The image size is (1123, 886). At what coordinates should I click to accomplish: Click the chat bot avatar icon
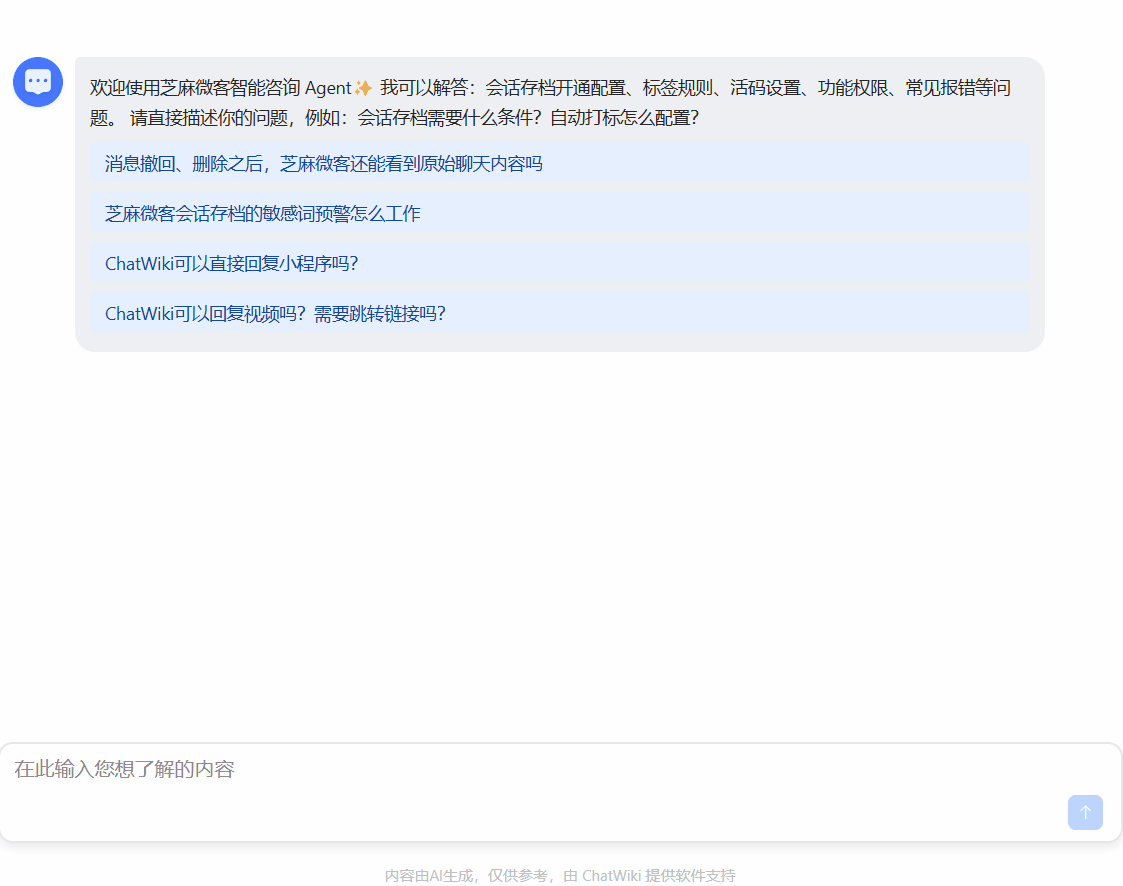pos(38,82)
